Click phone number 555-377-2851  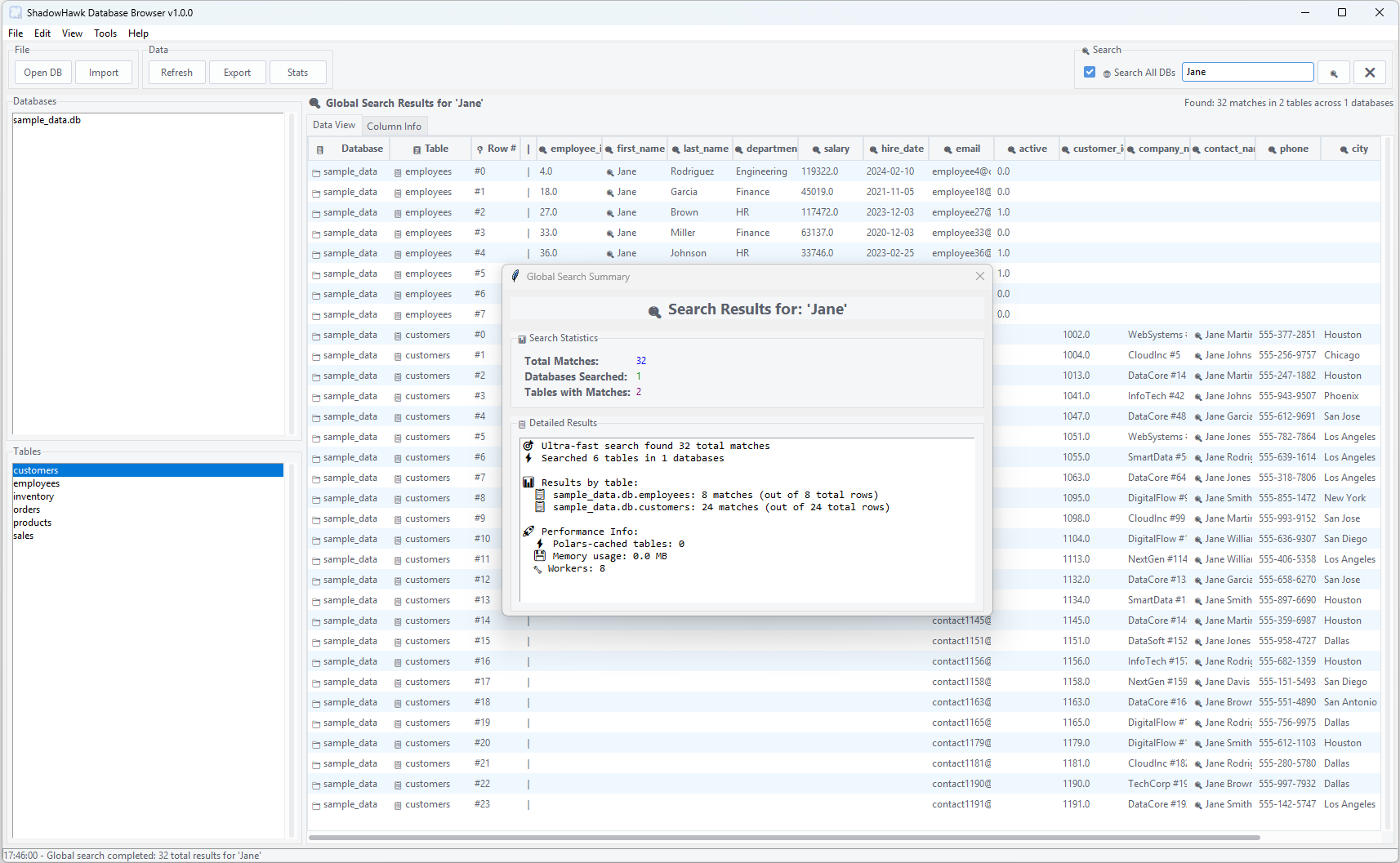pos(1288,335)
